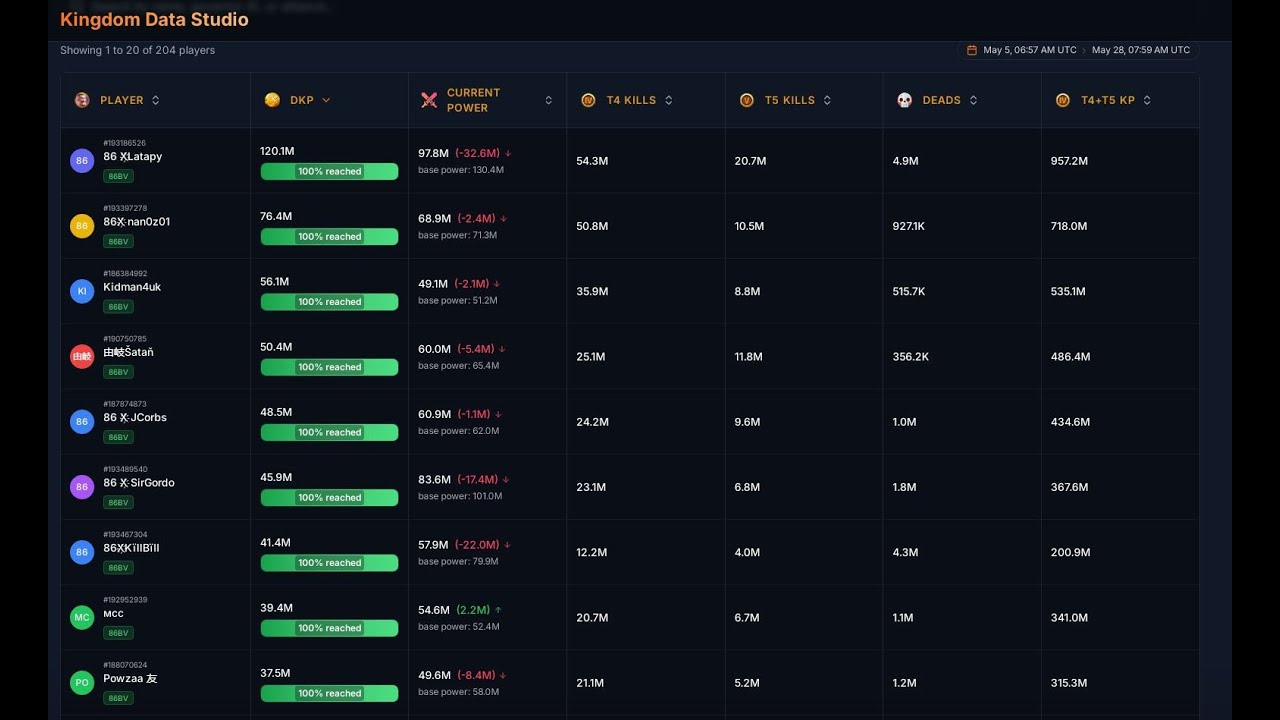Click the PO avatar for Powzaa
1280x720 pixels.
82,683
